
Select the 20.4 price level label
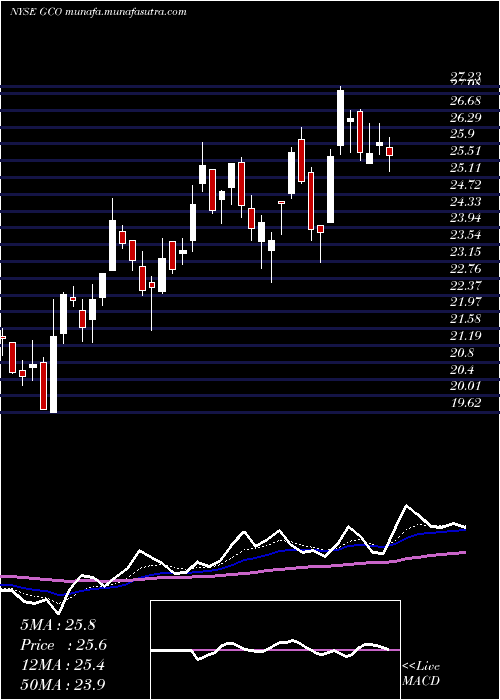click(462, 370)
